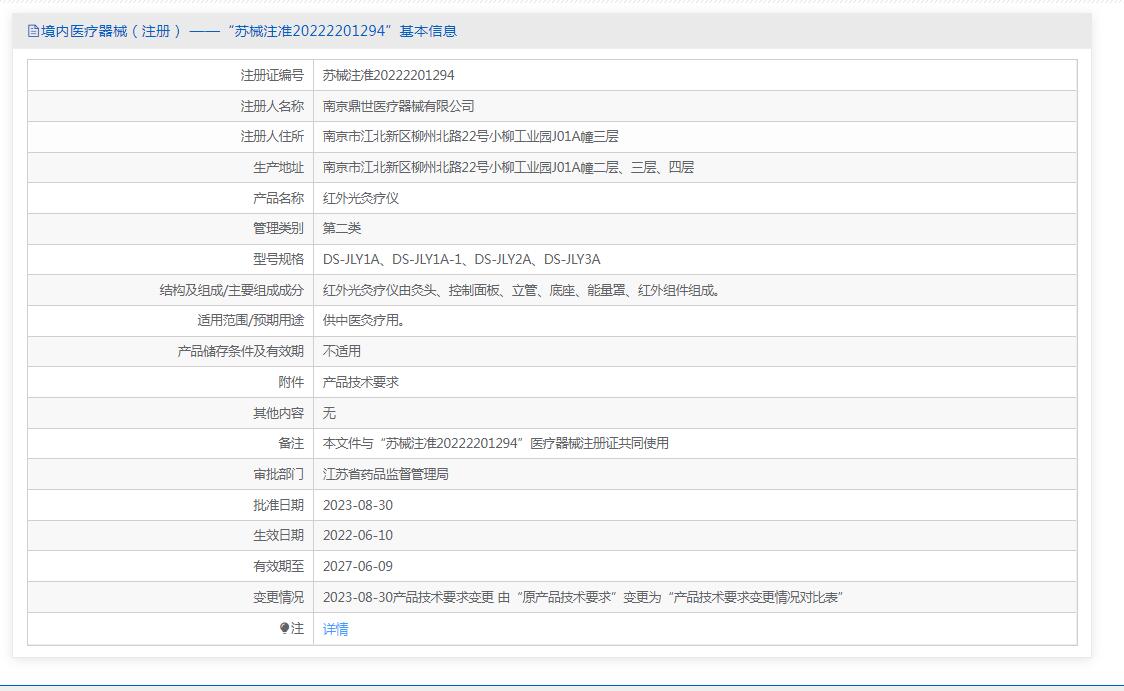Select the 注册人住所 address ending in J01A幢三层
Screen dimensions: 1124x691
[x=470, y=136]
